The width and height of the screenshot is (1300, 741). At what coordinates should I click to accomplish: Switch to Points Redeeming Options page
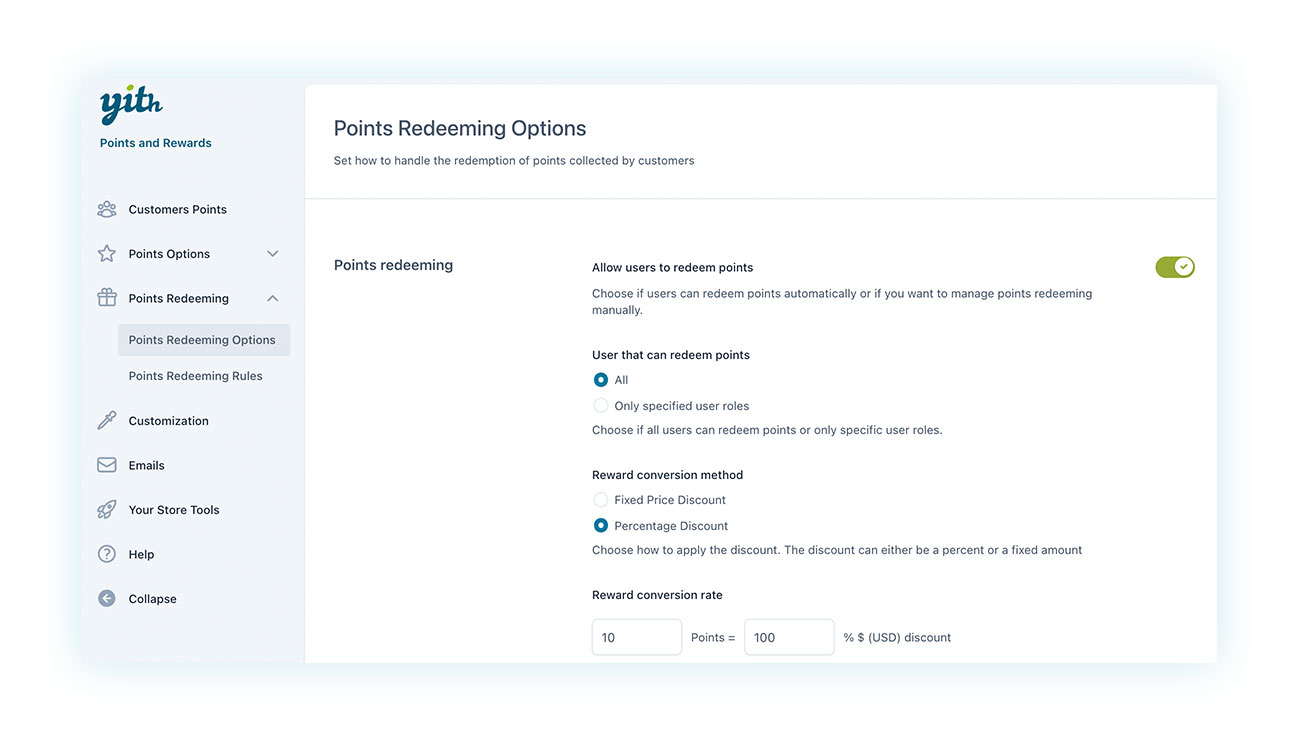(x=203, y=339)
